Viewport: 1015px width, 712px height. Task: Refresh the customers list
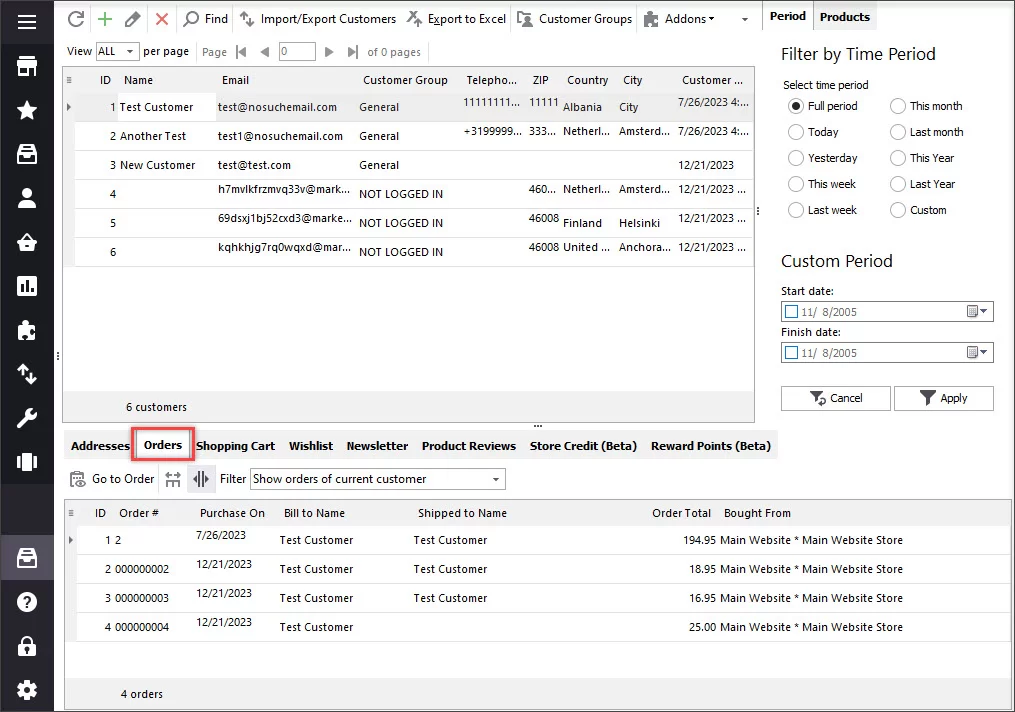pyautogui.click(x=76, y=19)
